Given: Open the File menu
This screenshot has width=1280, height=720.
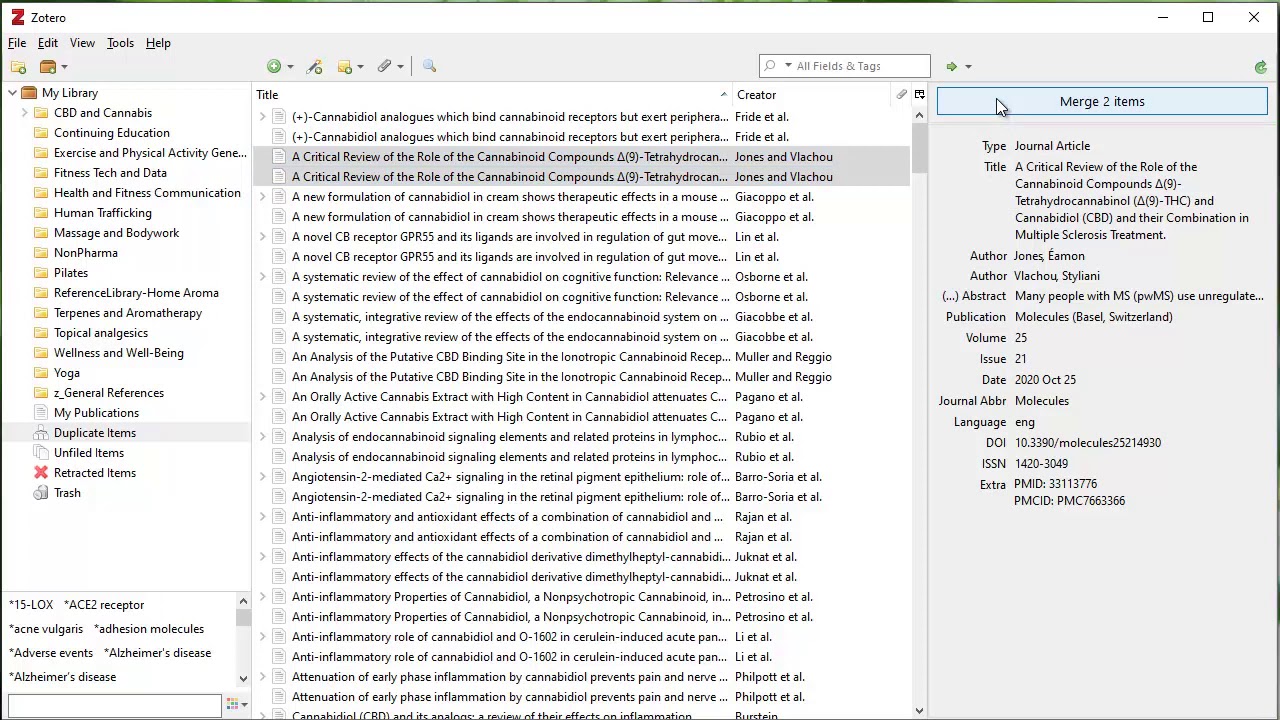Looking at the screenshot, I should pyautogui.click(x=17, y=43).
